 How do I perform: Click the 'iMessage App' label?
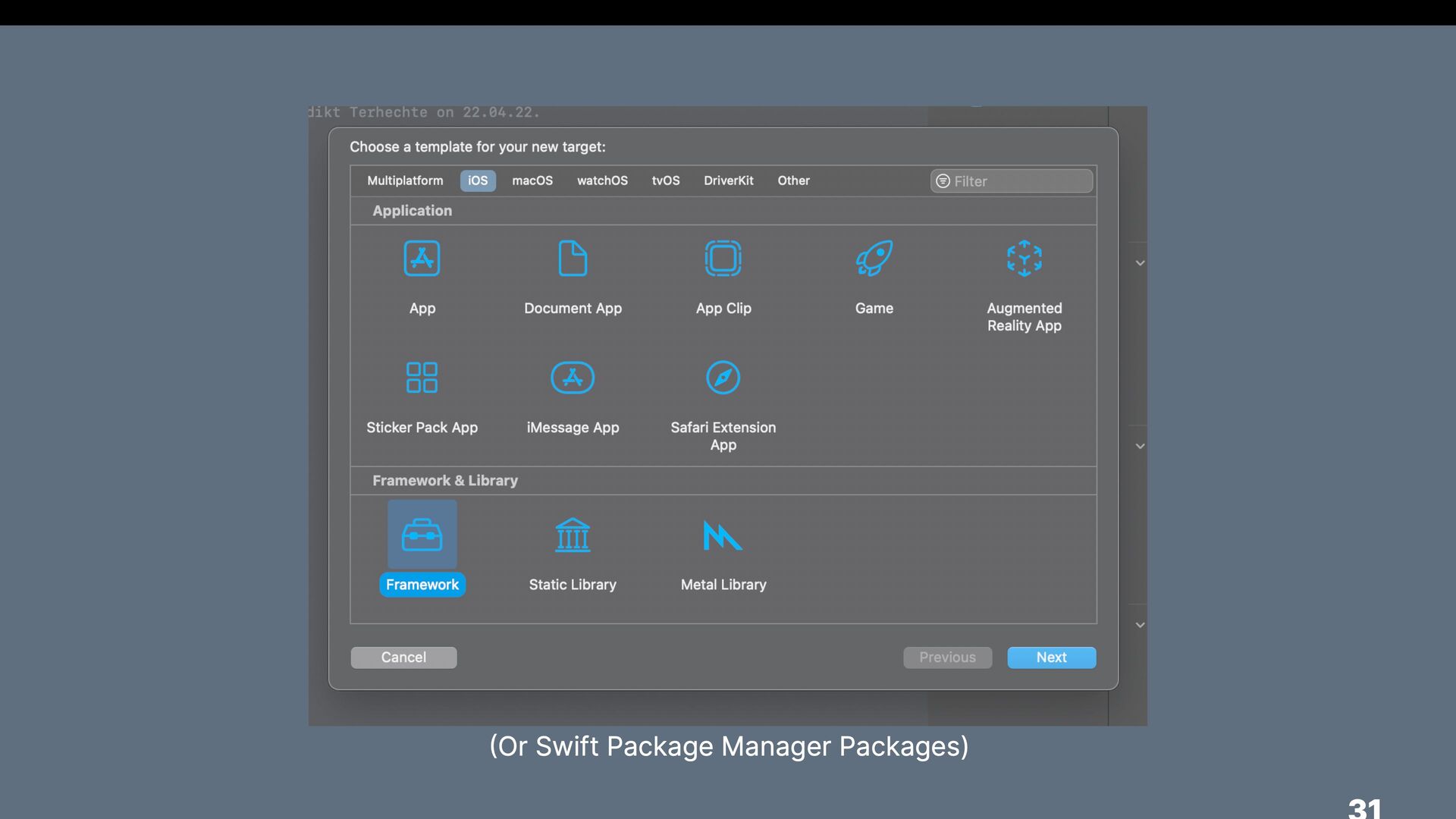(x=573, y=428)
